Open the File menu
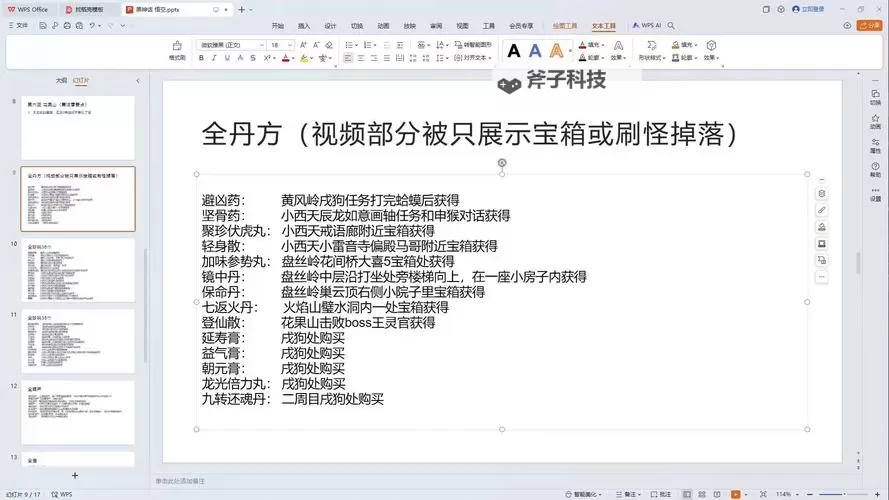The width and height of the screenshot is (889, 500). (x=19, y=26)
